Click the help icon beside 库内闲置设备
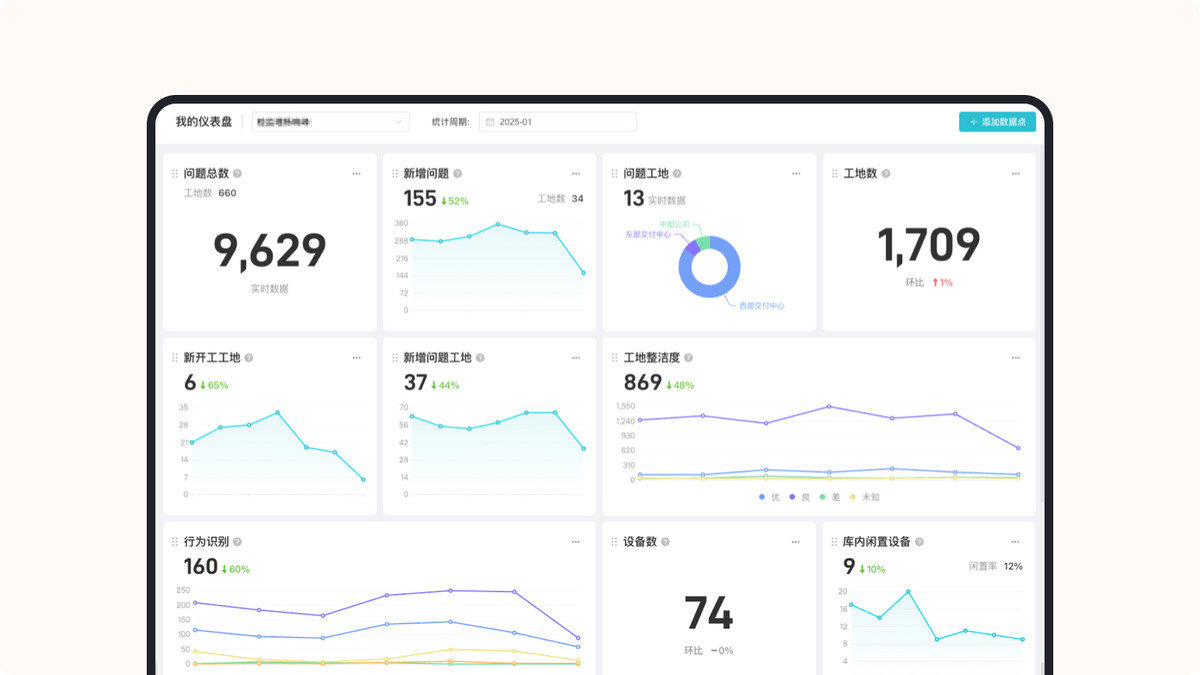1200x675 pixels. click(x=919, y=541)
